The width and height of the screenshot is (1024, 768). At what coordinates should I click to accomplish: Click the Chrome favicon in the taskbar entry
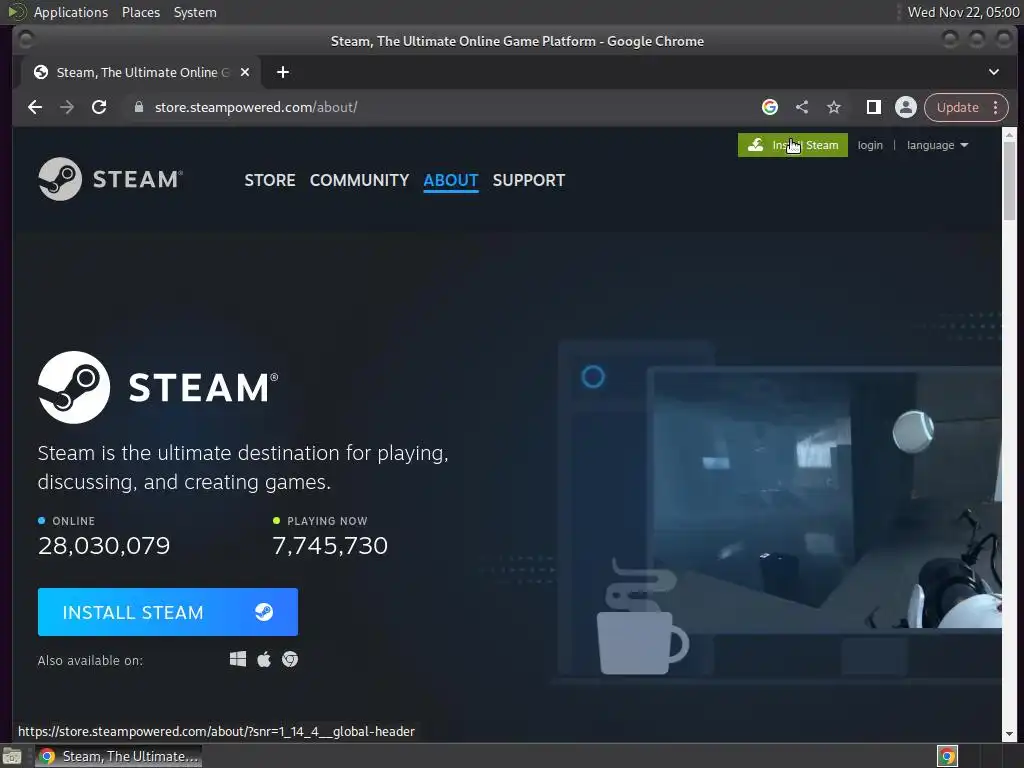pyautogui.click(x=47, y=756)
